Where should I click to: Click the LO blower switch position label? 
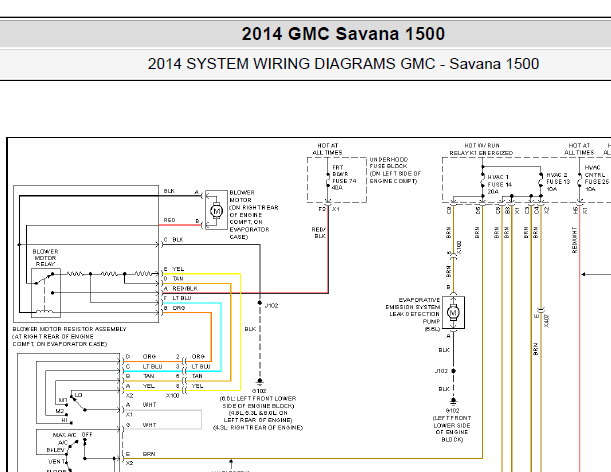pos(78,395)
